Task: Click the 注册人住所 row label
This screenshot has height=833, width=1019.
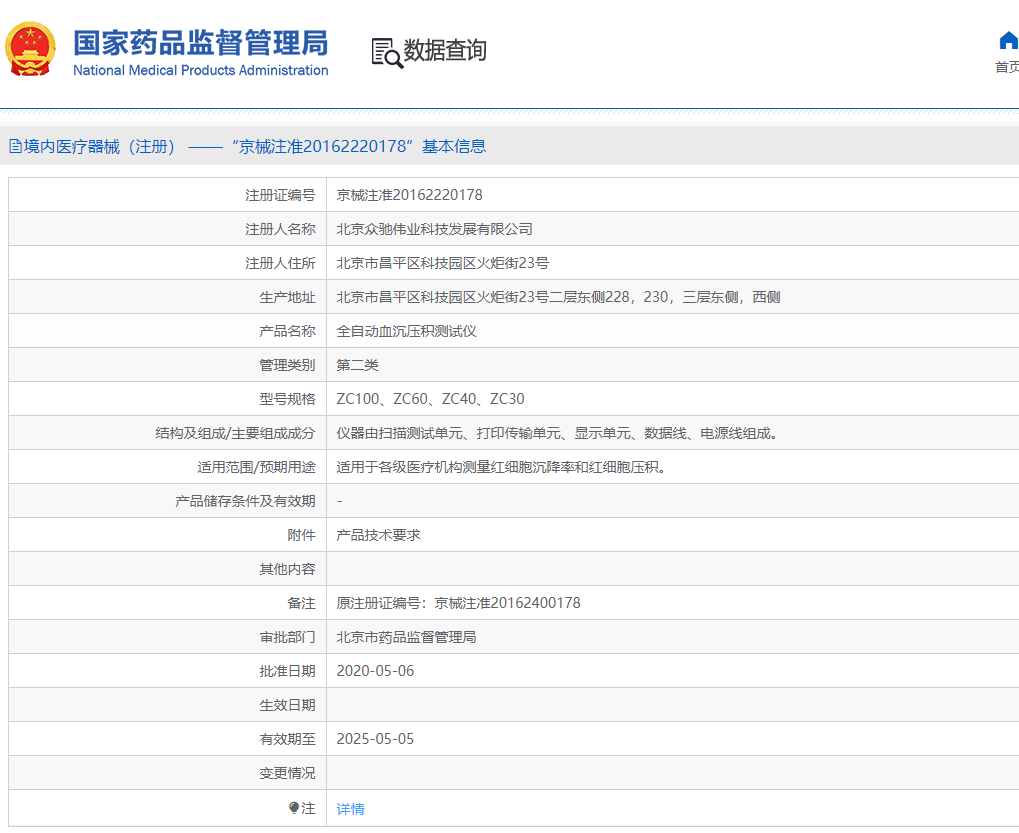Action: coord(280,263)
